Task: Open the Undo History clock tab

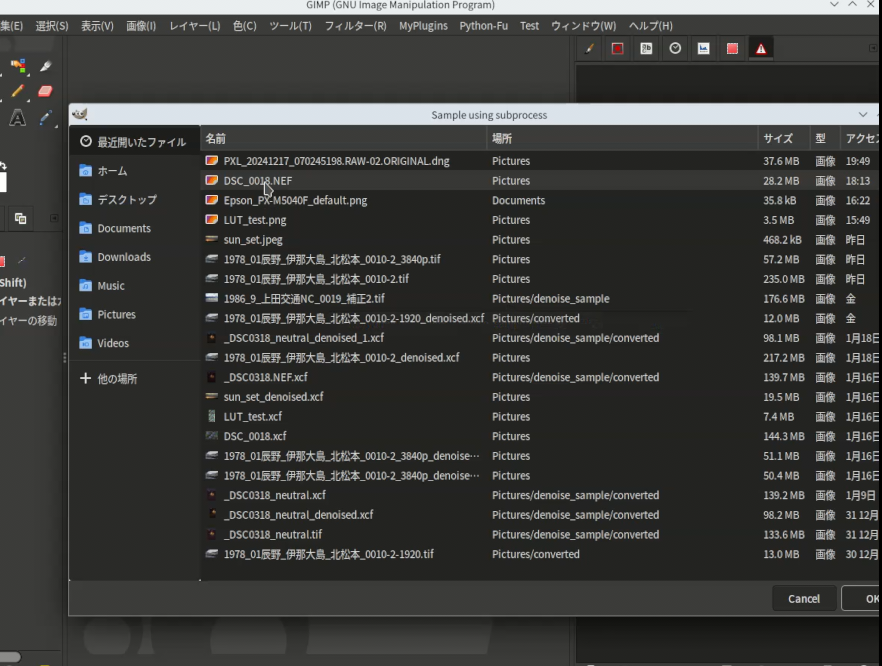Action: coord(675,49)
